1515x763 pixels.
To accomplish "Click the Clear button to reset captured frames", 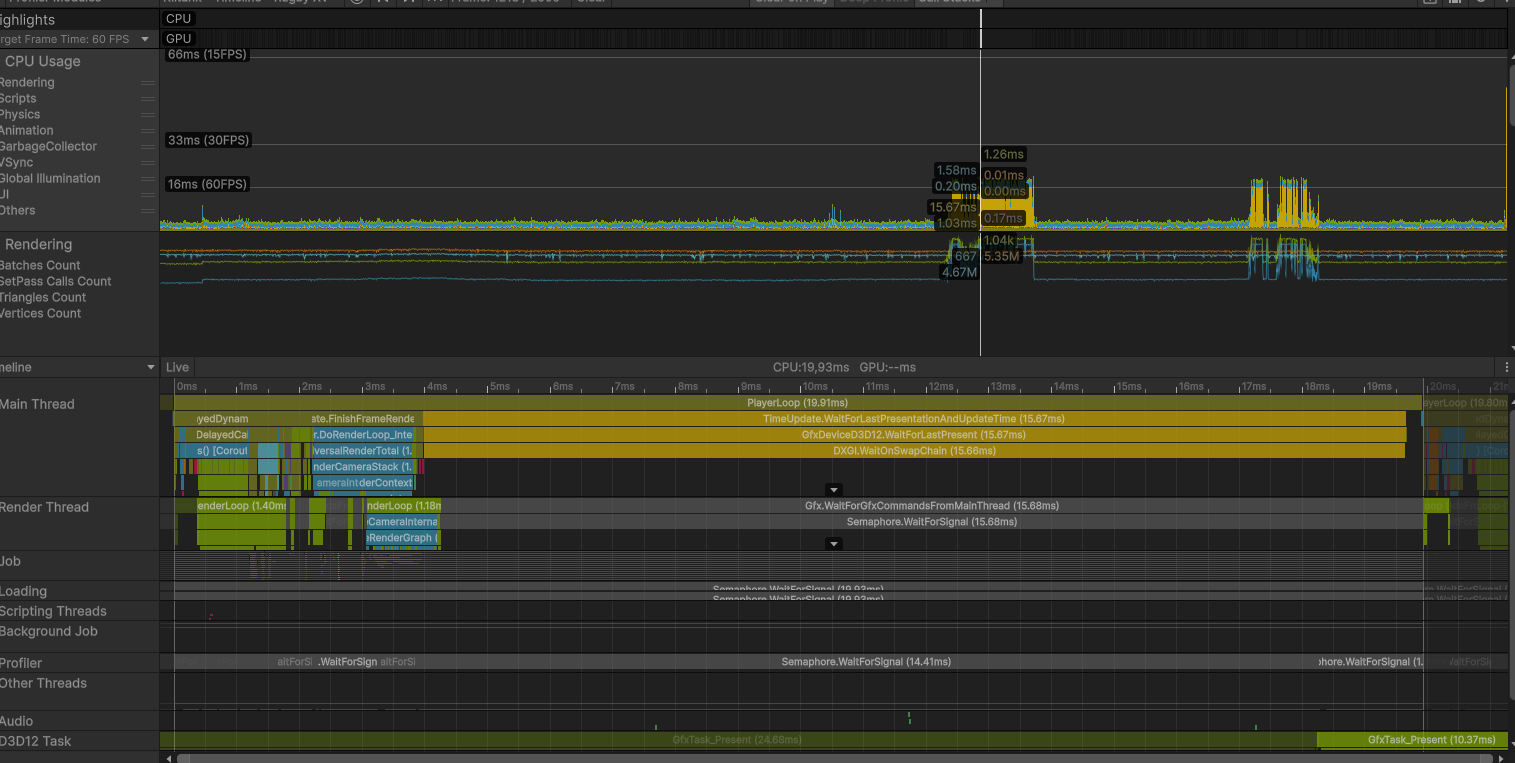I will coord(591,2).
